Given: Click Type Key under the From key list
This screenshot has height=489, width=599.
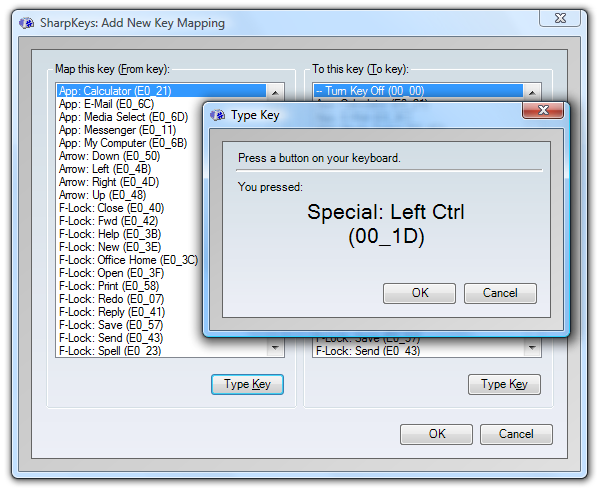Looking at the screenshot, I should tap(247, 384).
